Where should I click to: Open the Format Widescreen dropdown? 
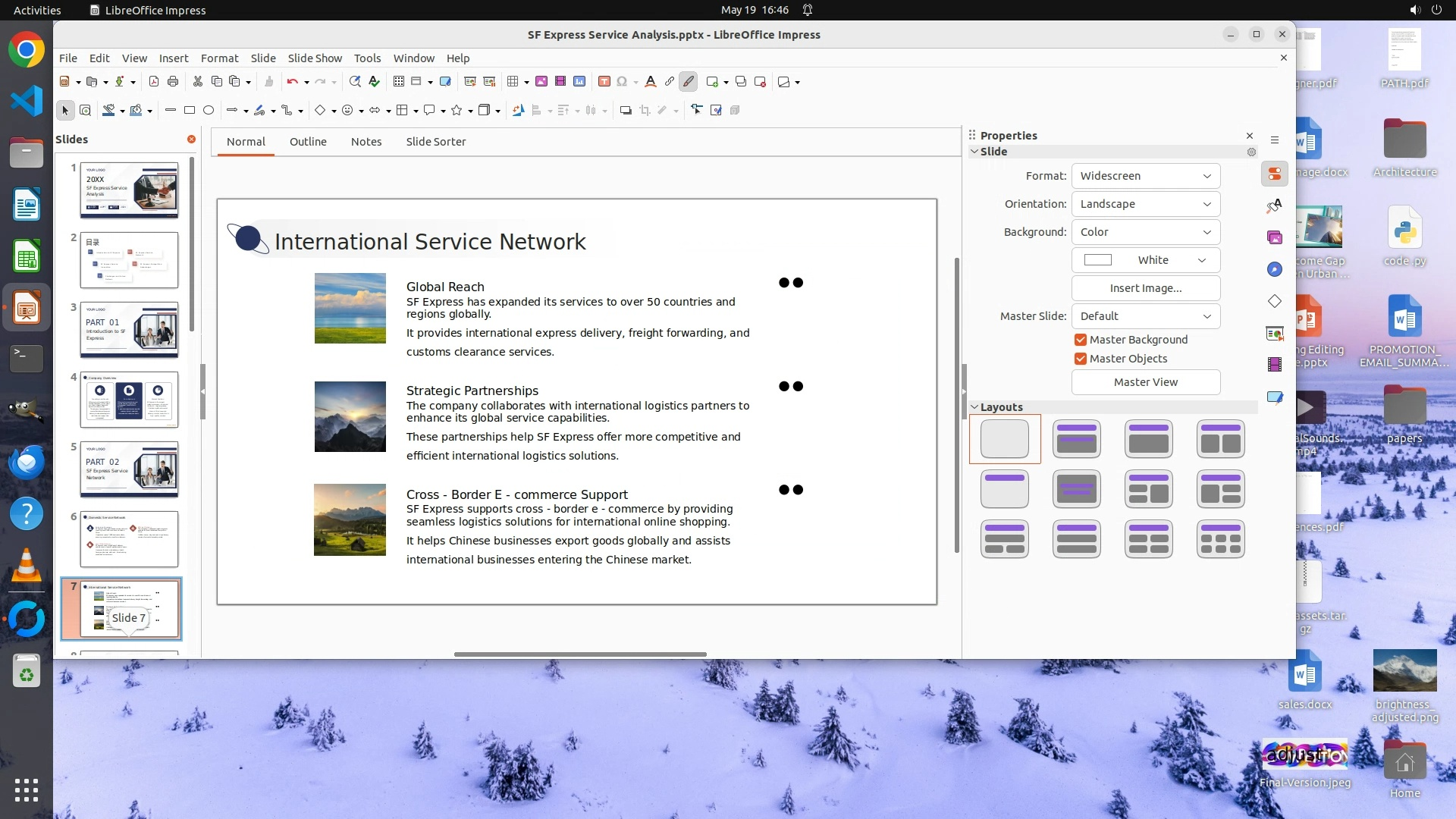(x=1145, y=176)
